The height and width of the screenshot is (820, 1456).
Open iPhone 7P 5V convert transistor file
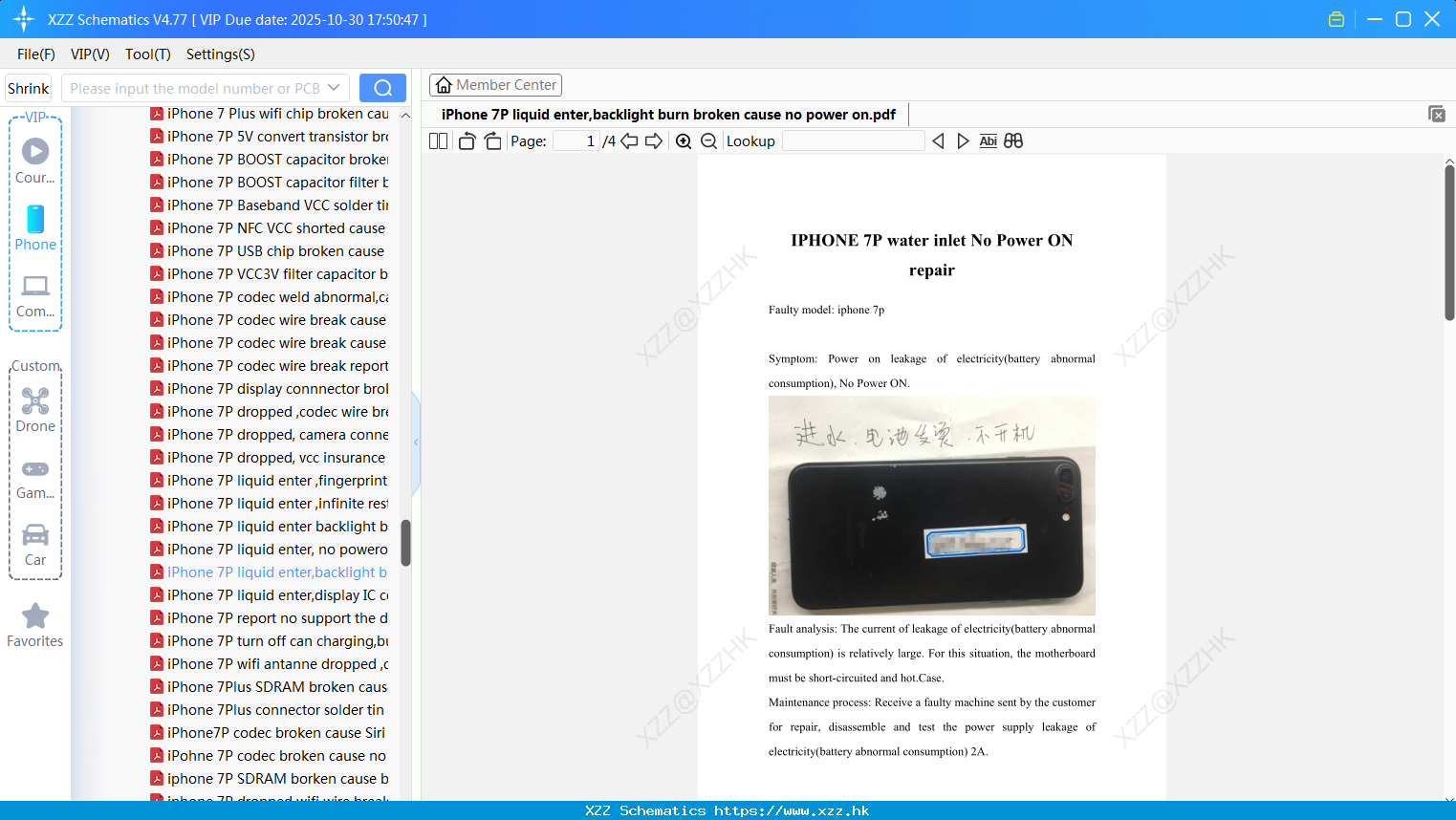[x=270, y=137]
